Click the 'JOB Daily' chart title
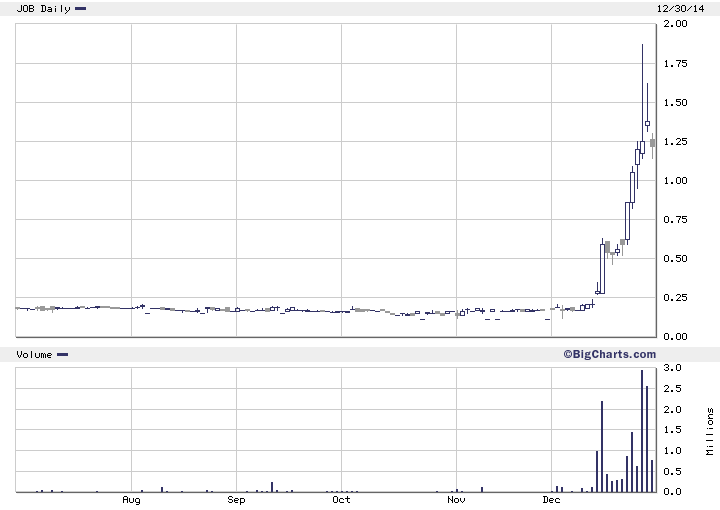Screen dimensions: 720x510 coord(44,9)
